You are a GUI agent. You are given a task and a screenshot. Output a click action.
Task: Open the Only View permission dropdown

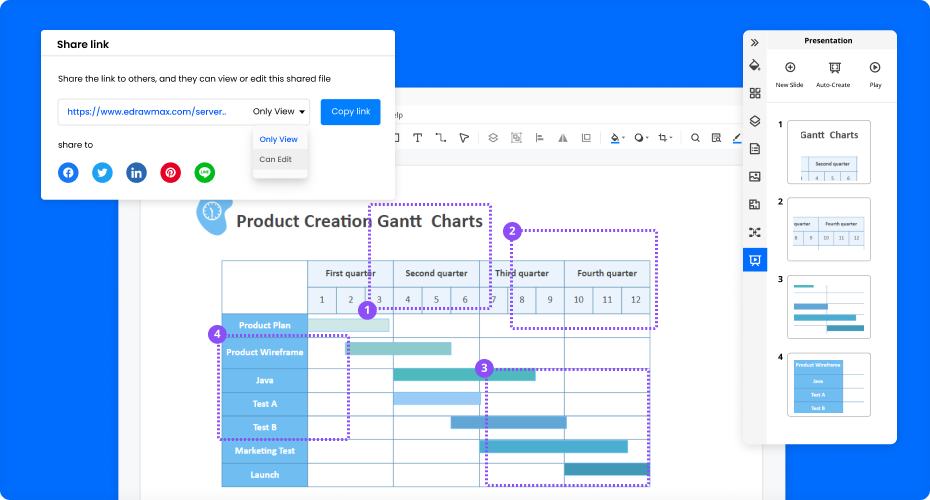click(279, 112)
